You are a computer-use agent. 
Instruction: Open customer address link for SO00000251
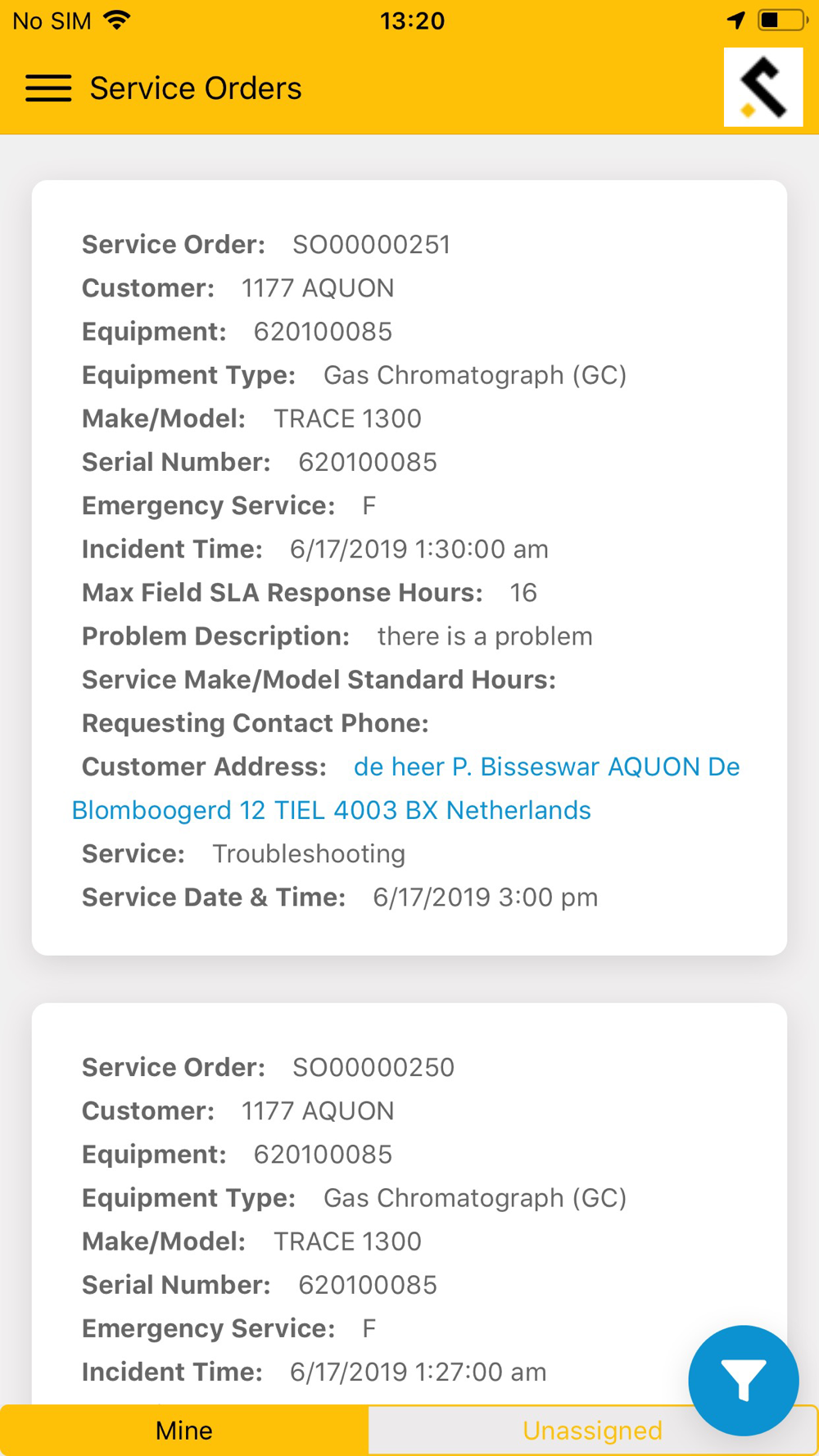[x=546, y=766]
